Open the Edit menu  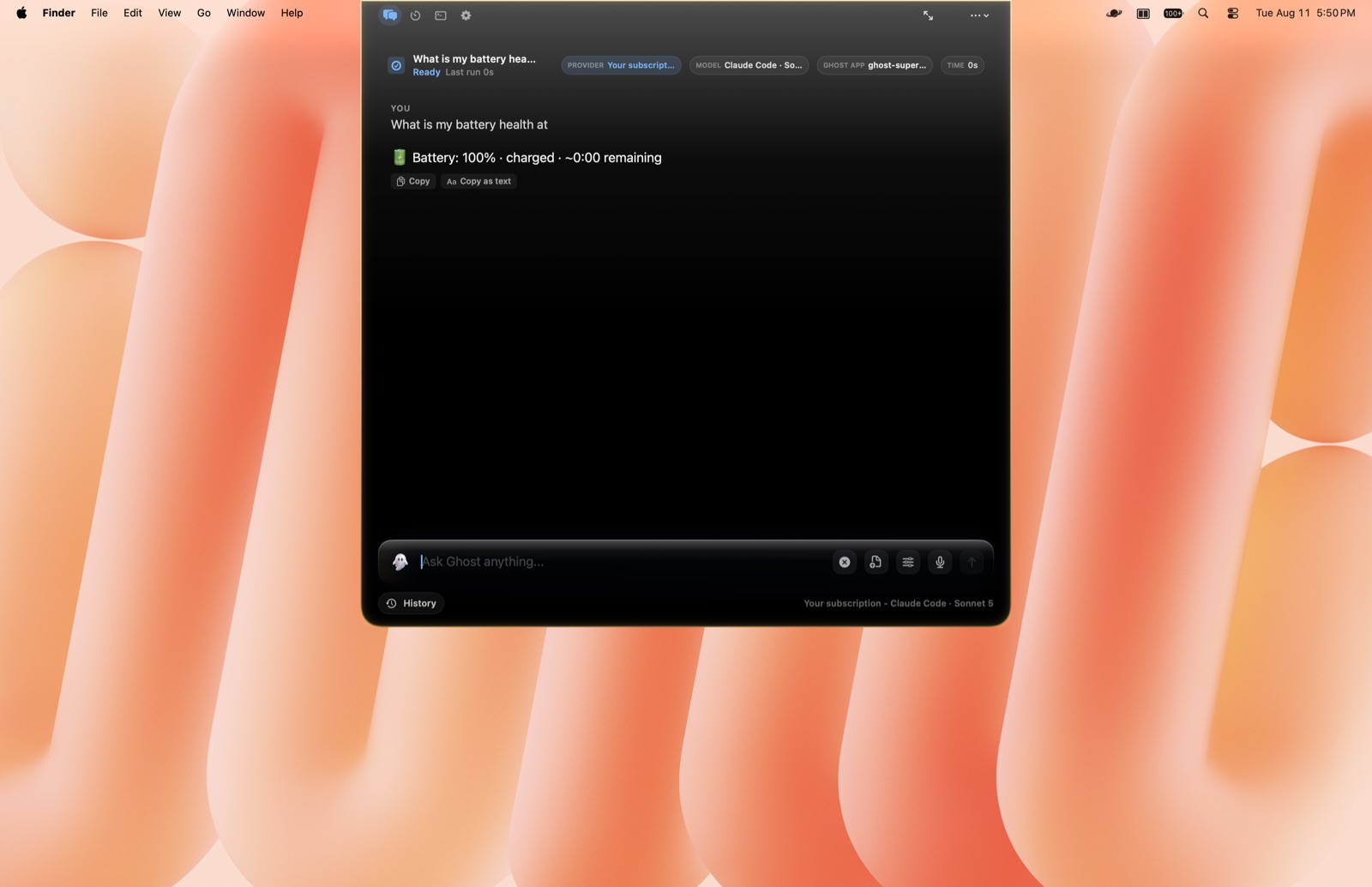[133, 13]
